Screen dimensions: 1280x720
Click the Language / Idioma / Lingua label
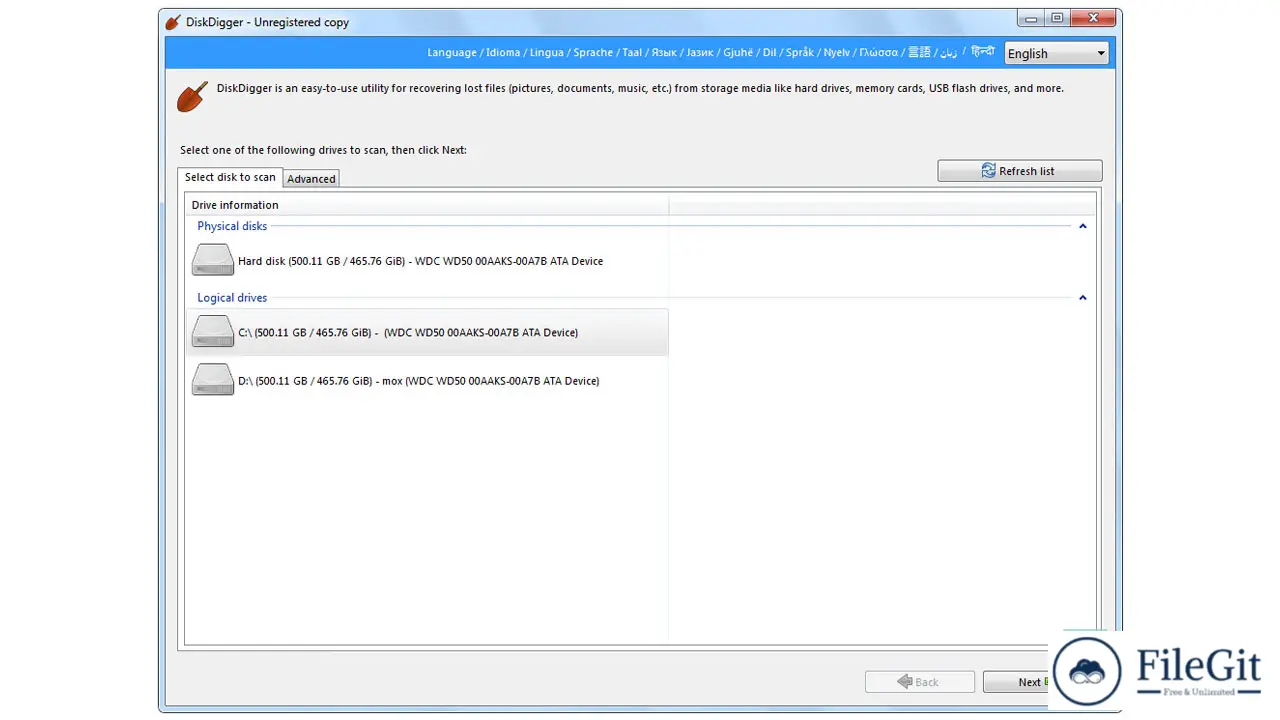[710, 52]
